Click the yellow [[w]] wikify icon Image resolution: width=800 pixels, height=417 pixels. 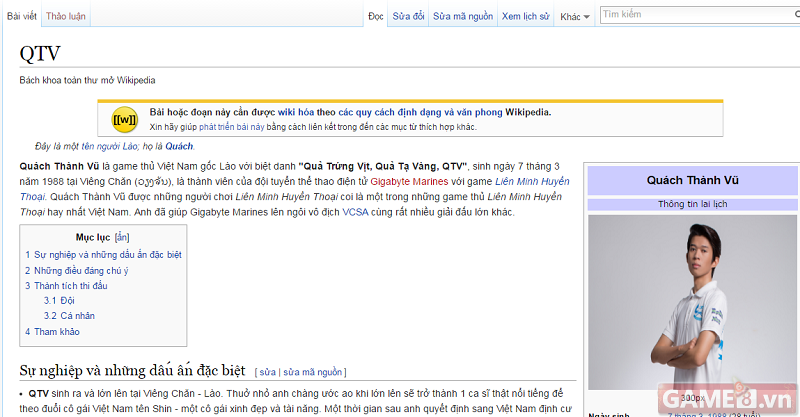click(x=124, y=120)
